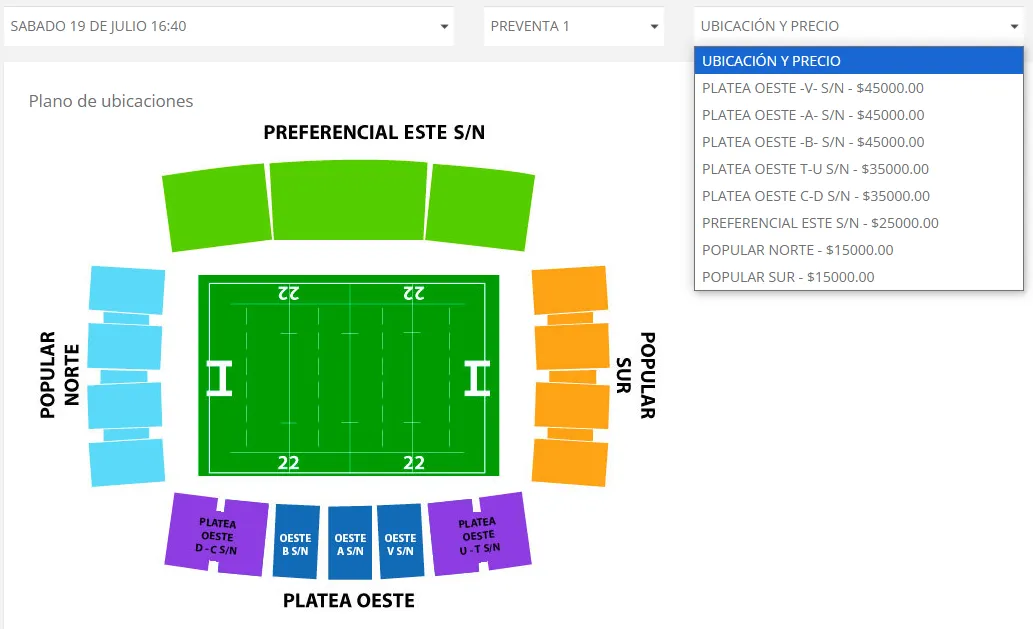Click the center green Preferencial Este section
1033x629 pixels.
pyautogui.click(x=348, y=200)
